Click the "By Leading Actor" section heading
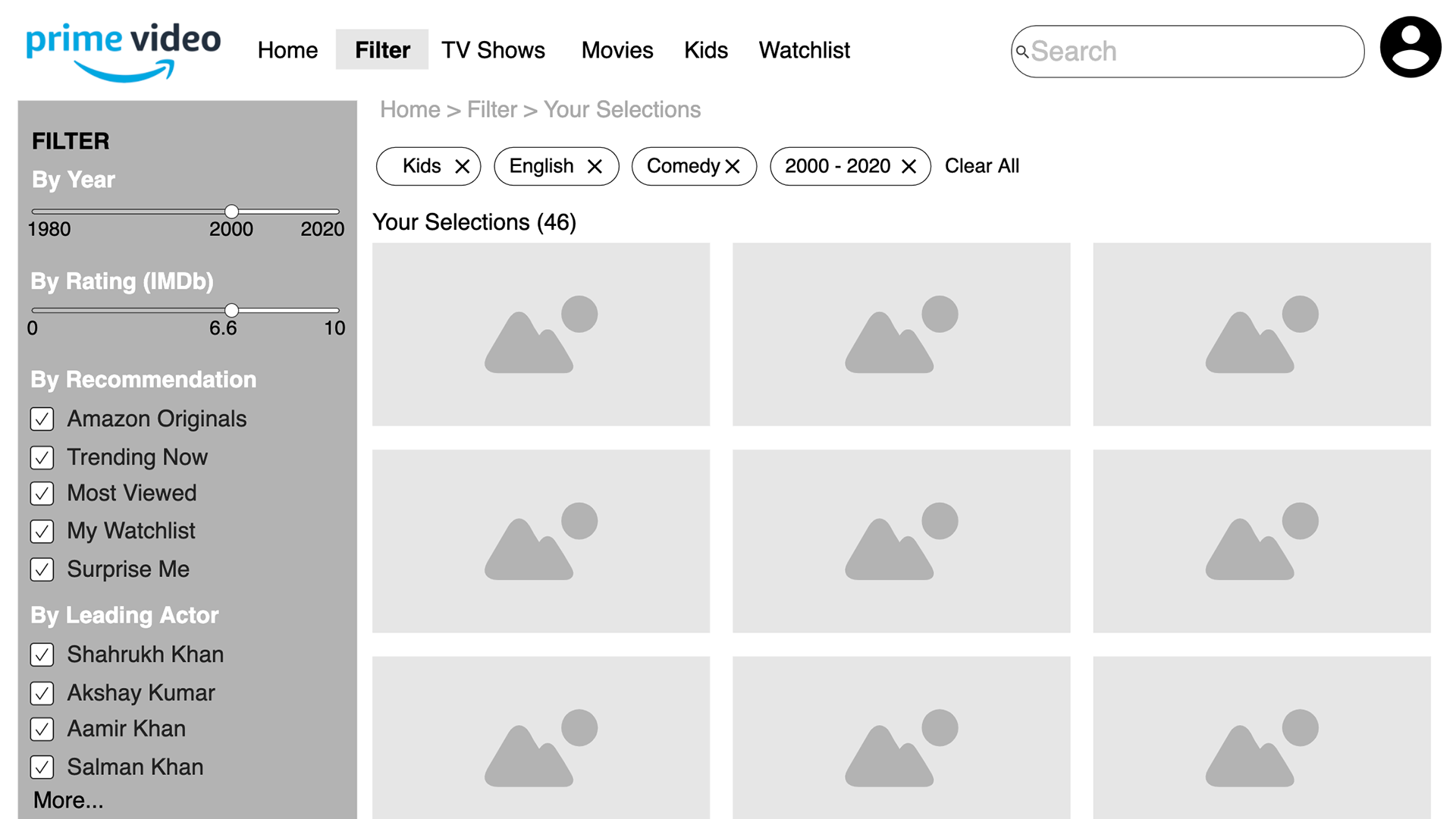This screenshot has height=819, width=1456. coord(124,615)
